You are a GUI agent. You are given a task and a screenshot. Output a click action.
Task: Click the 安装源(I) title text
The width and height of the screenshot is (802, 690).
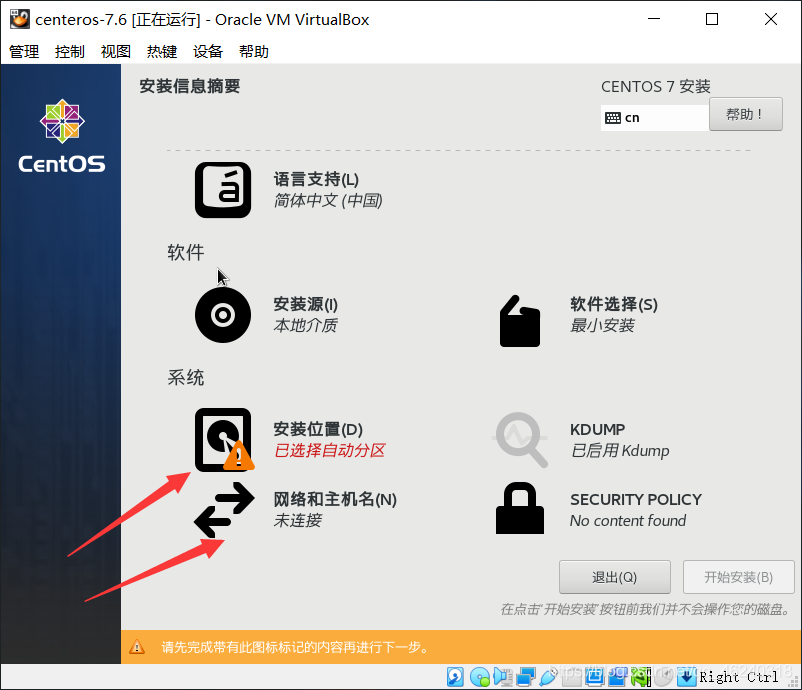tap(305, 304)
